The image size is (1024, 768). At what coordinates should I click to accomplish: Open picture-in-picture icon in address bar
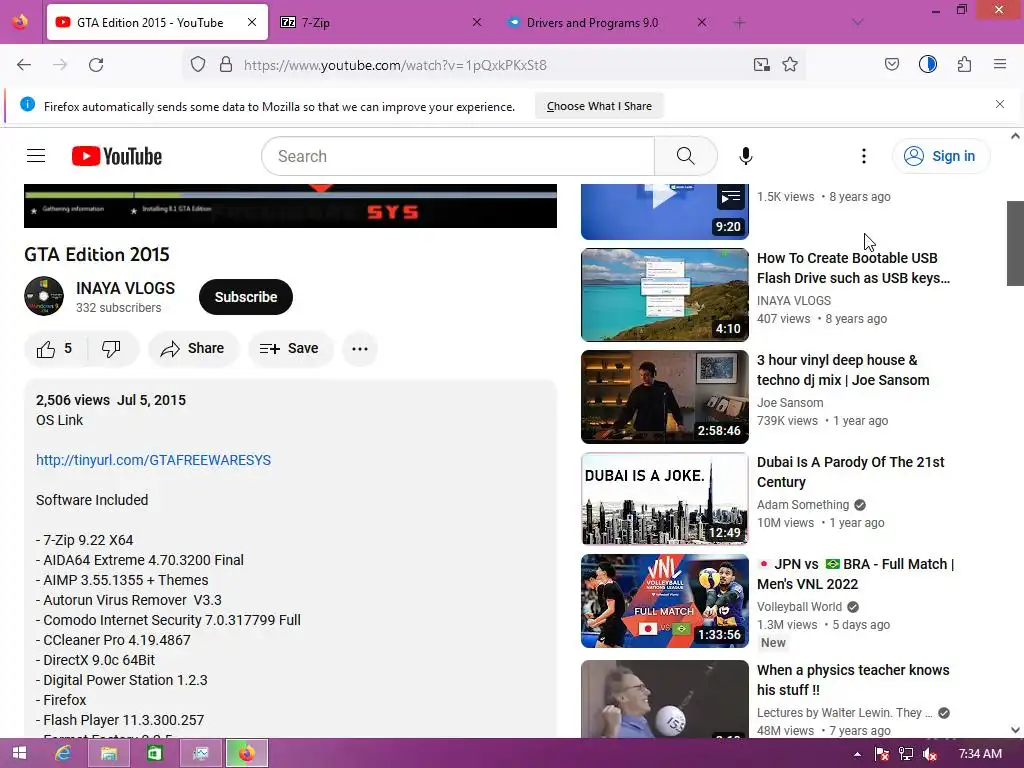point(761,65)
